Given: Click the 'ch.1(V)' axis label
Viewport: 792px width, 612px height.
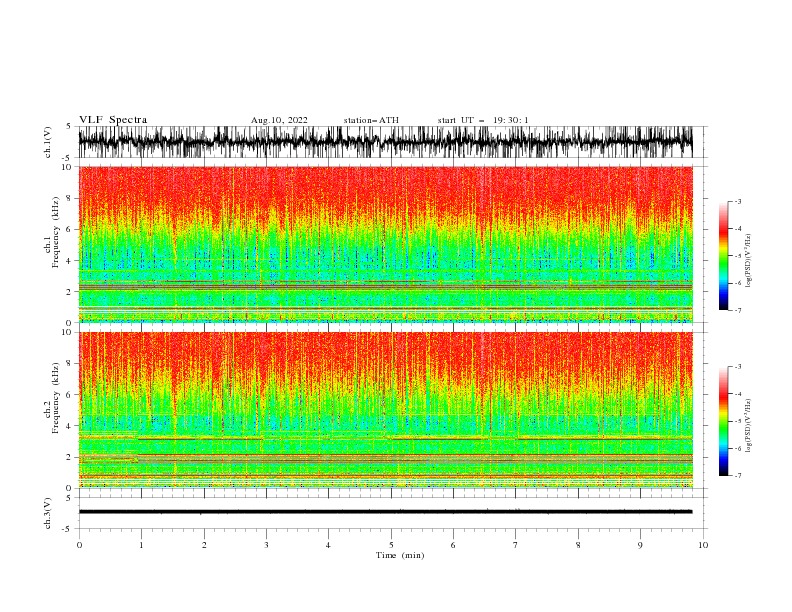Looking at the screenshot, I should point(48,142).
